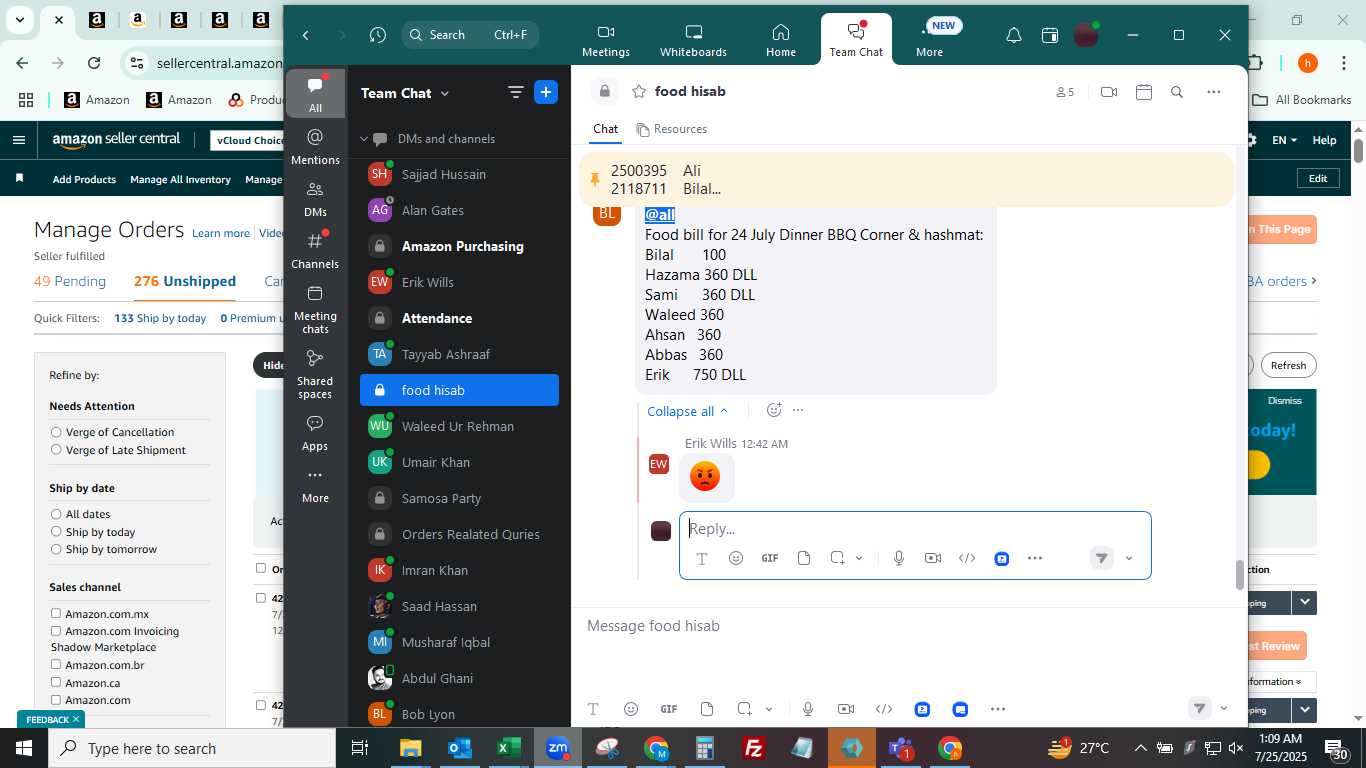1366x768 pixels.
Task: Open Apps in Zoom sidebar
Action: click(x=315, y=433)
